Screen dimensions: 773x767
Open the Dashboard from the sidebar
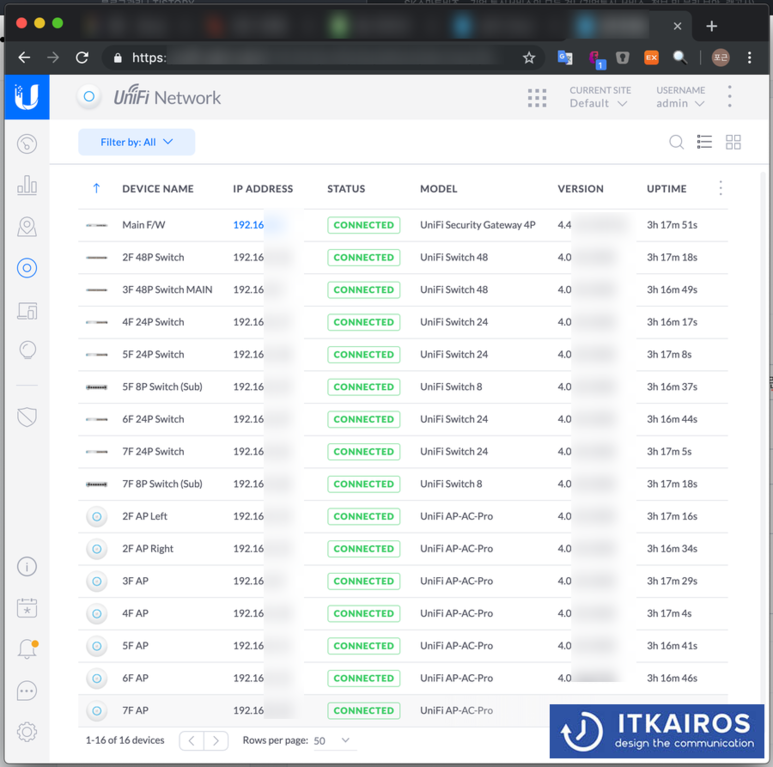pos(27,144)
